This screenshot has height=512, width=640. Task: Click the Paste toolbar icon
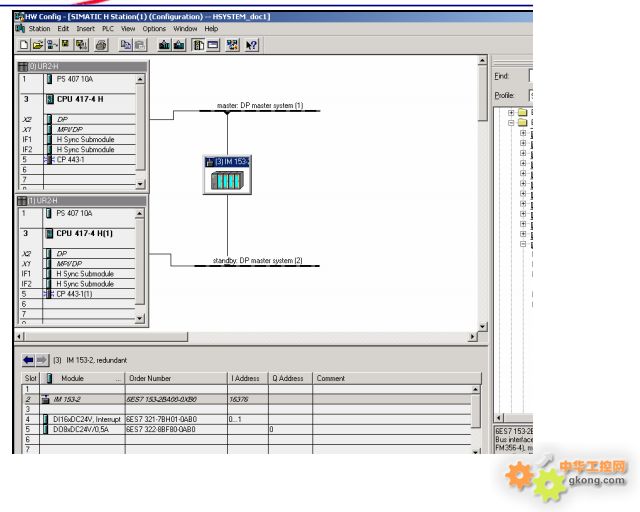(x=140, y=45)
